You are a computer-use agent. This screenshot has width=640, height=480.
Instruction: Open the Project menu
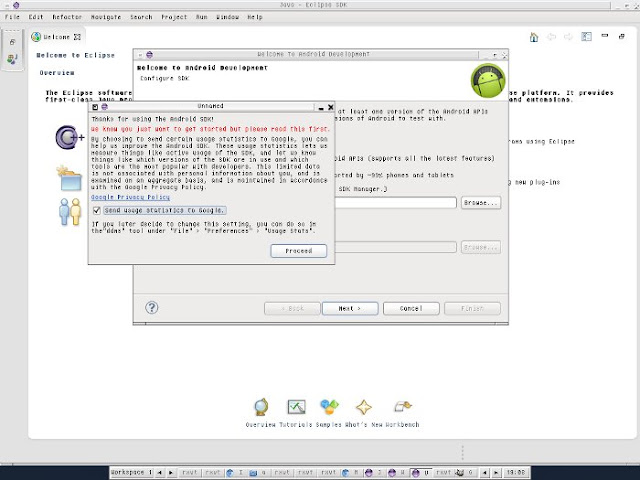pyautogui.click(x=174, y=17)
